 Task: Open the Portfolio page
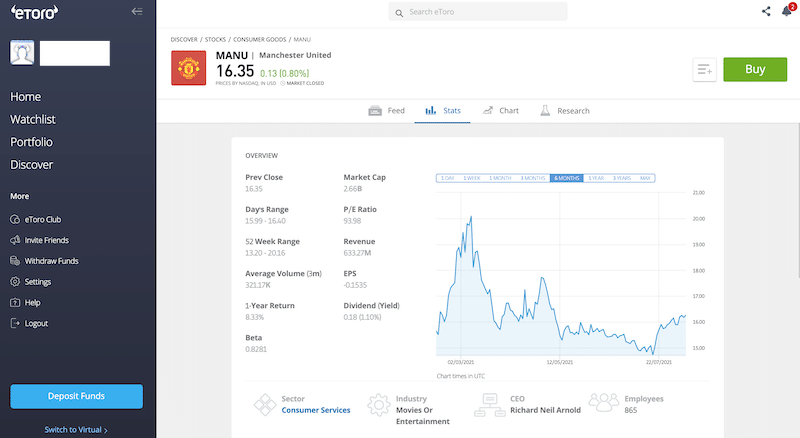coord(31,142)
